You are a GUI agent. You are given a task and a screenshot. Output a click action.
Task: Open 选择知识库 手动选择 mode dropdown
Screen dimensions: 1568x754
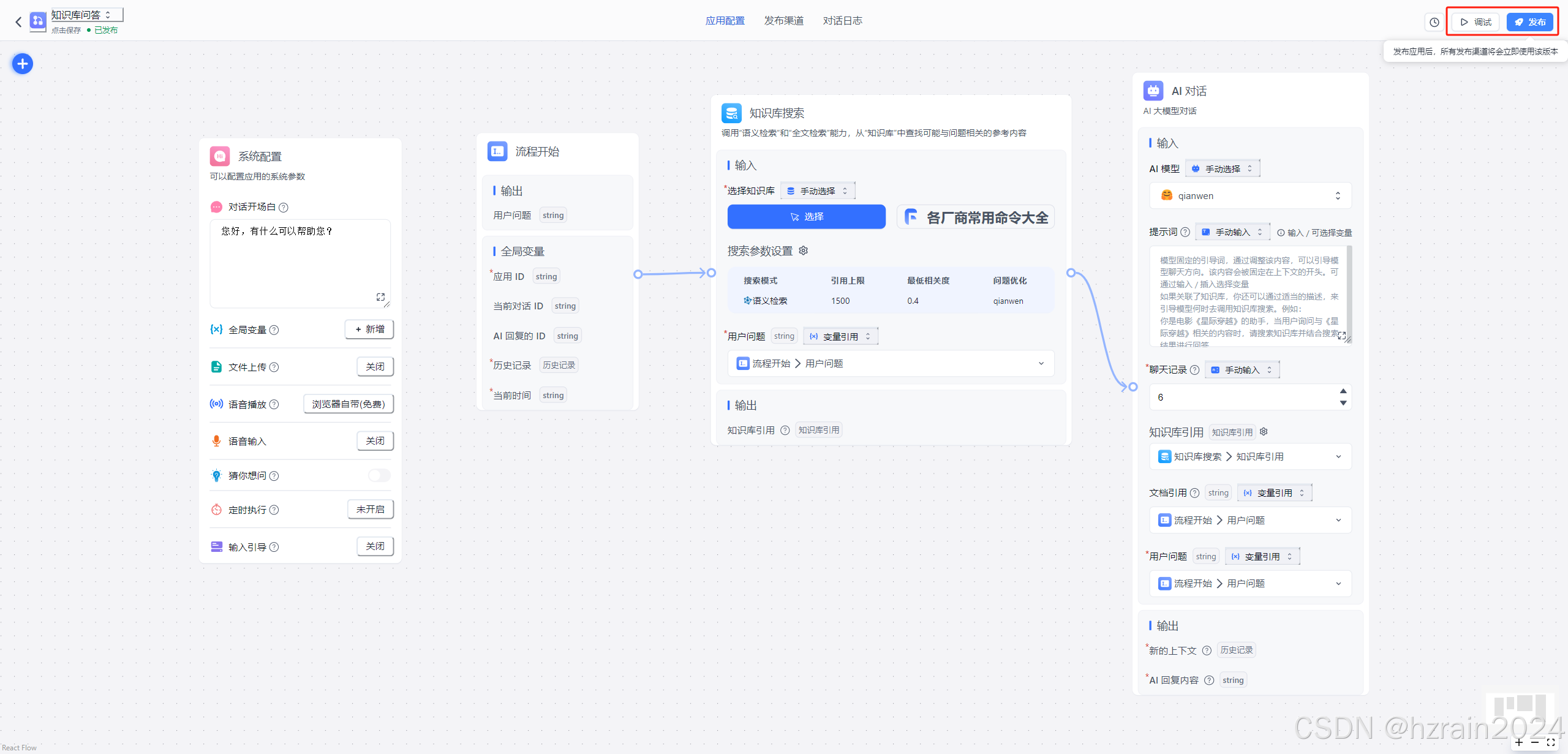818,191
